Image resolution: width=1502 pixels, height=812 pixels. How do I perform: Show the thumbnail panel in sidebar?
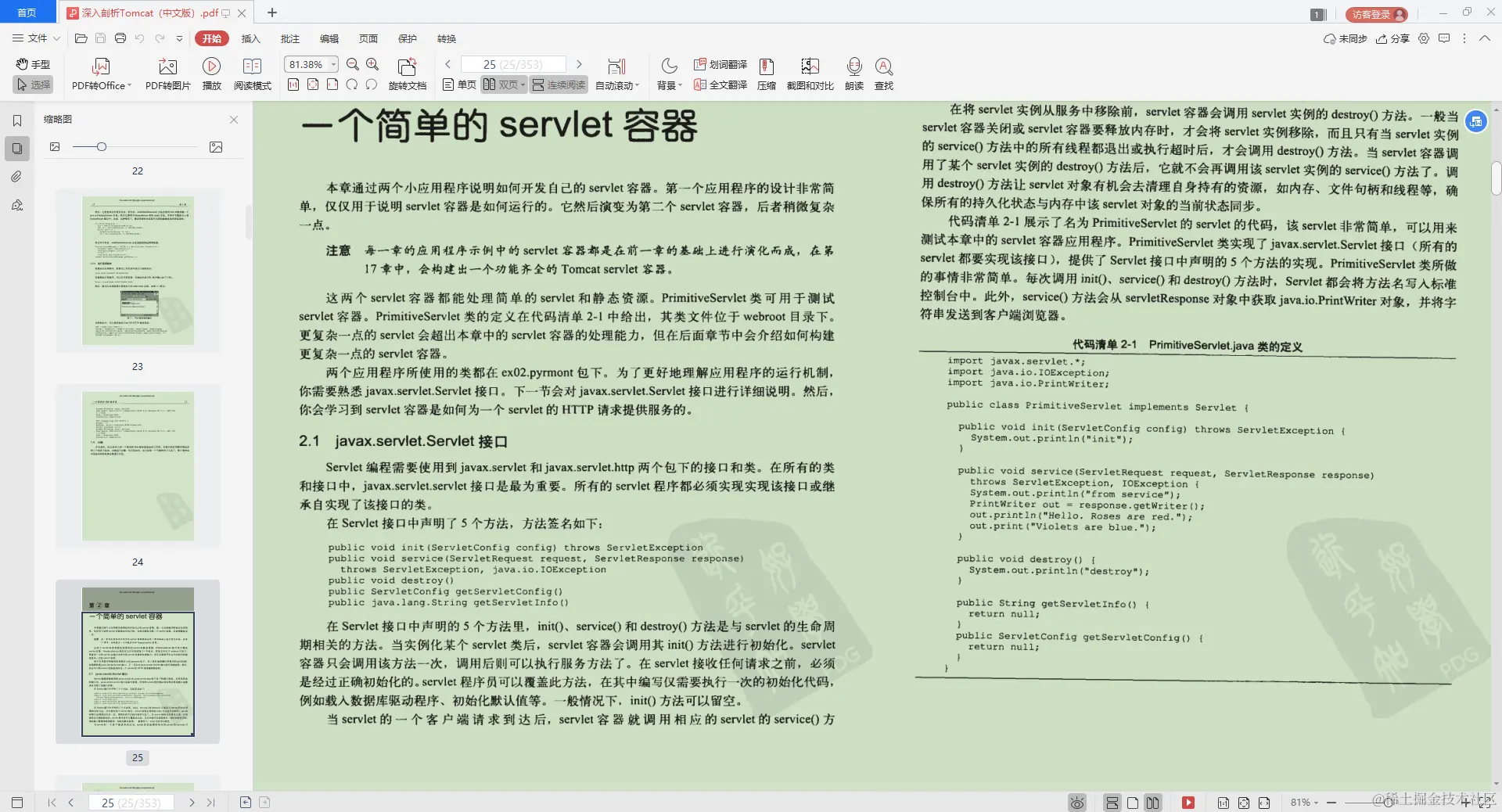[x=16, y=148]
